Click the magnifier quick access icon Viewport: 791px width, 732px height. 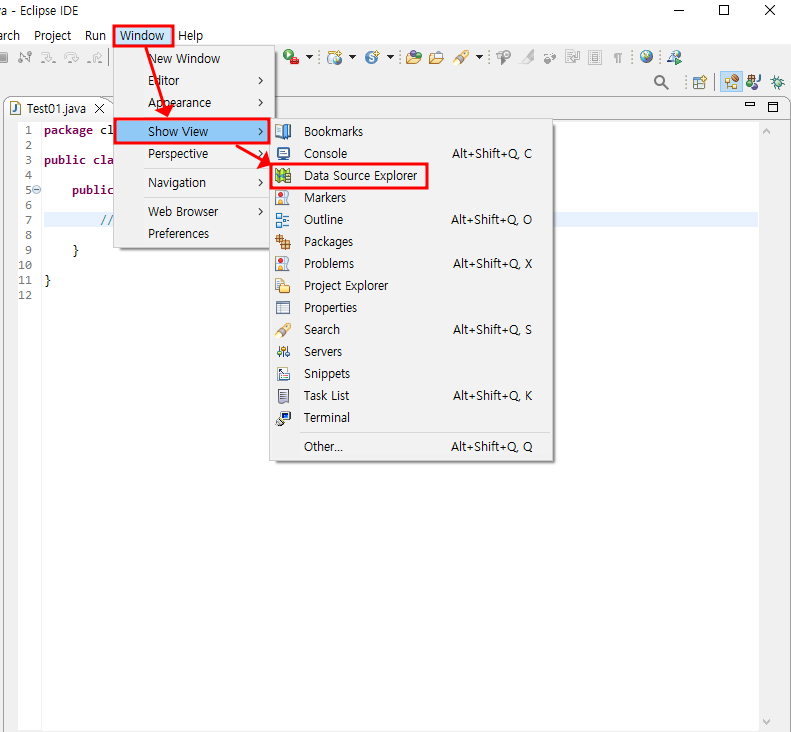661,82
